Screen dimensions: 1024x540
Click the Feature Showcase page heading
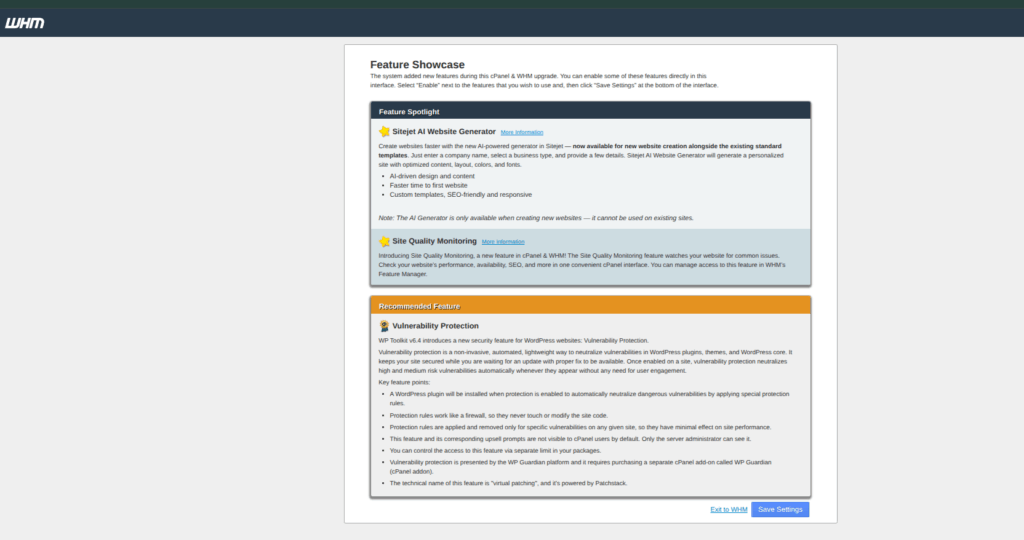click(x=417, y=65)
